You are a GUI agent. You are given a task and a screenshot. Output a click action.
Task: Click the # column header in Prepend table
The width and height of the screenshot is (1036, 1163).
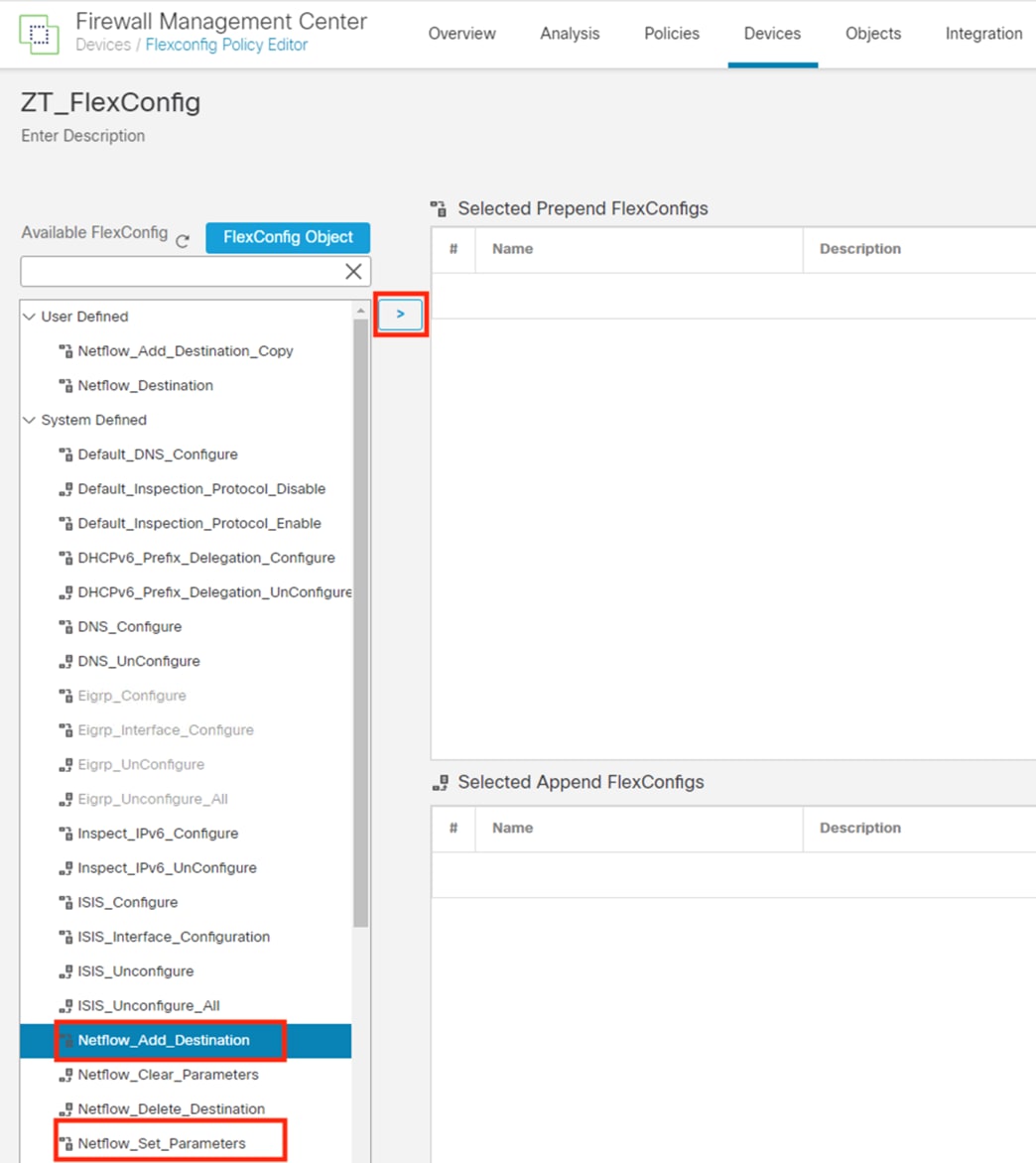(x=453, y=249)
